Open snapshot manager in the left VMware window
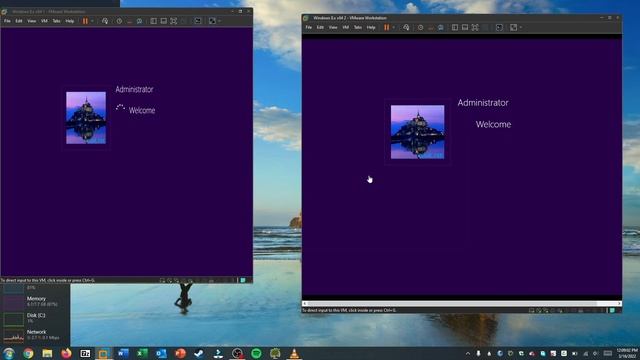 click(x=139, y=21)
